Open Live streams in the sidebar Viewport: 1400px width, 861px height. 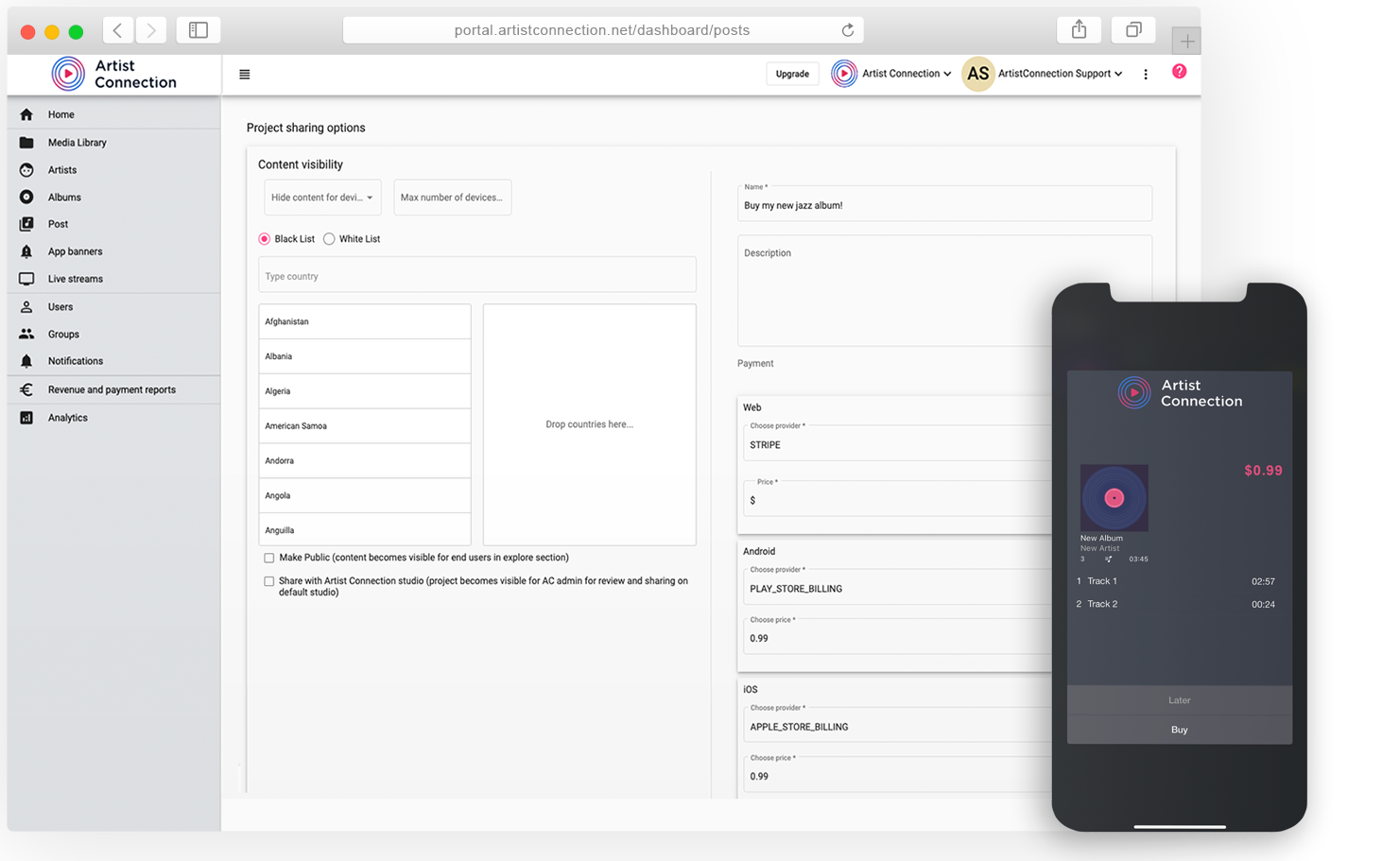76,279
